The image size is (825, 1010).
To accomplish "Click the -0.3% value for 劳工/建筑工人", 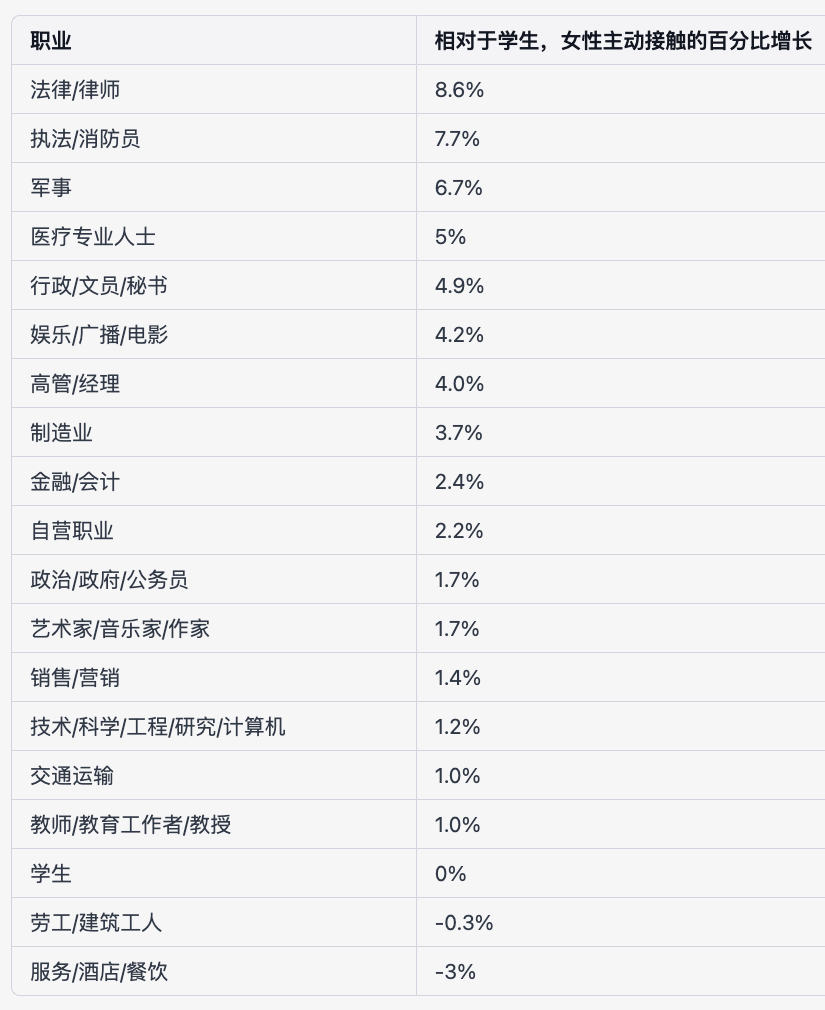I will [464, 923].
